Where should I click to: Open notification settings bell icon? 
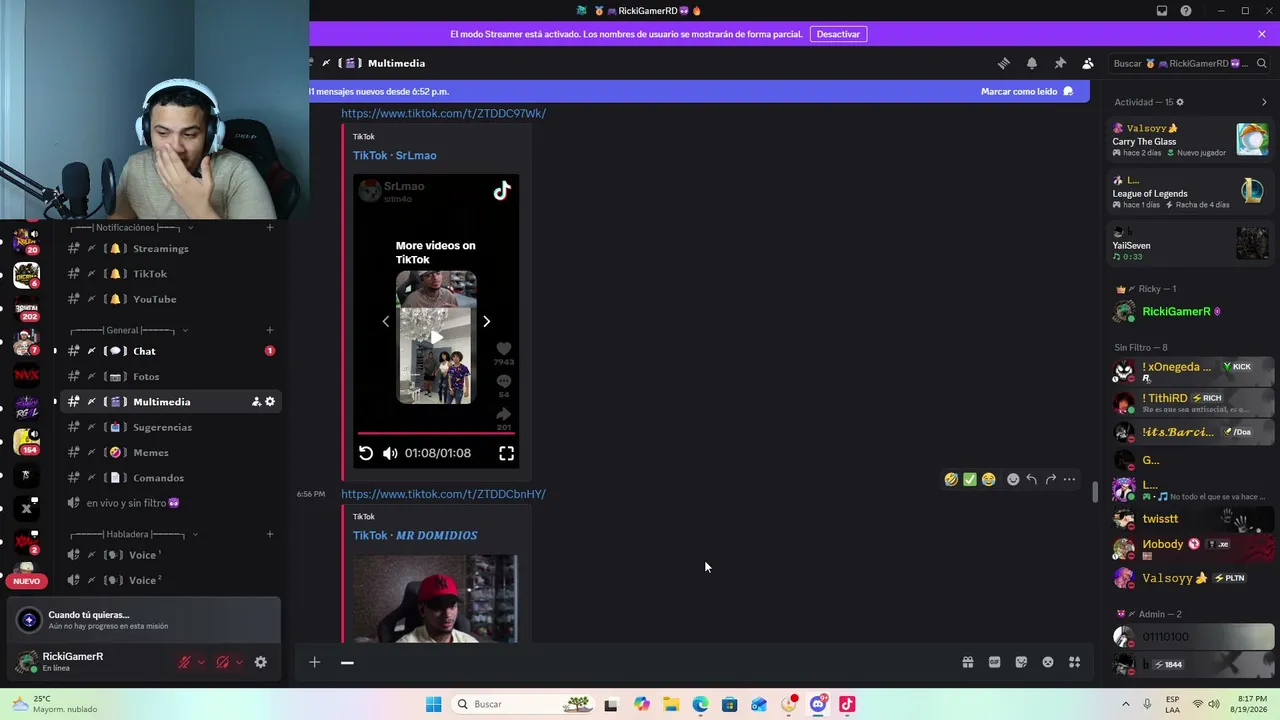pos(1032,63)
